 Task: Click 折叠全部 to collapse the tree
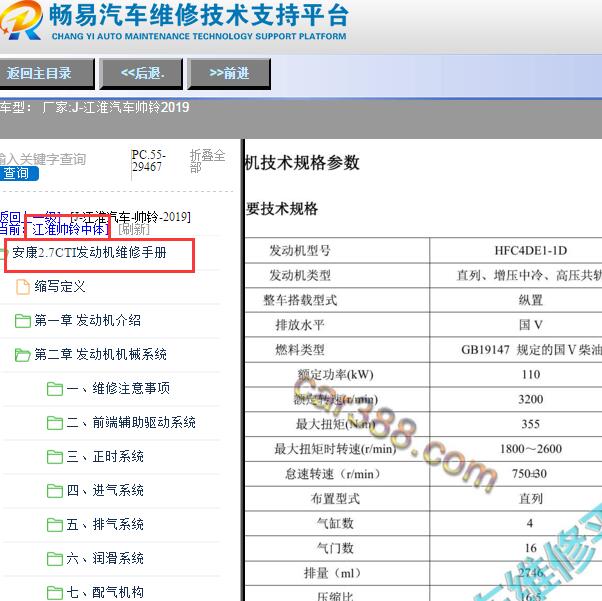pyautogui.click(x=207, y=161)
